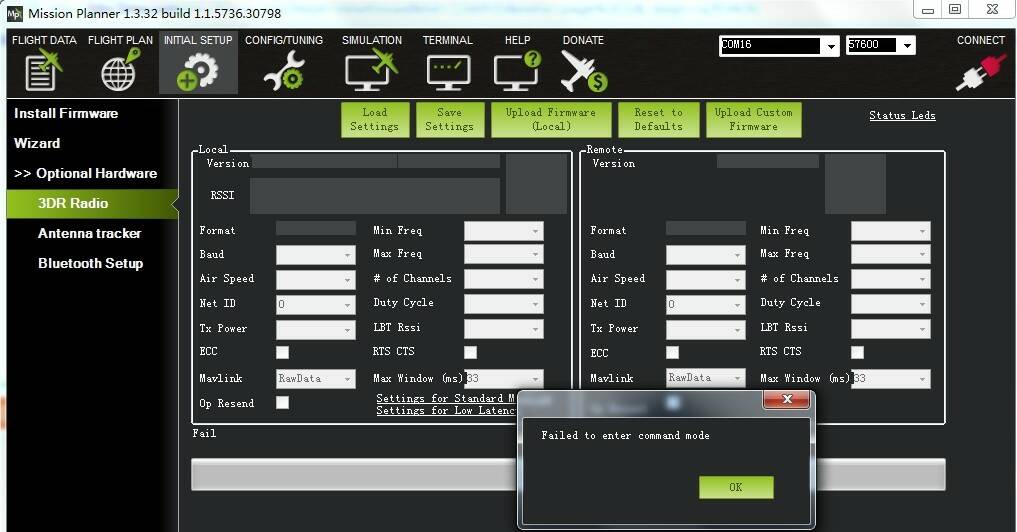The image size is (1017, 532).
Task: Toggle the Local ECC checkbox
Action: 282,352
